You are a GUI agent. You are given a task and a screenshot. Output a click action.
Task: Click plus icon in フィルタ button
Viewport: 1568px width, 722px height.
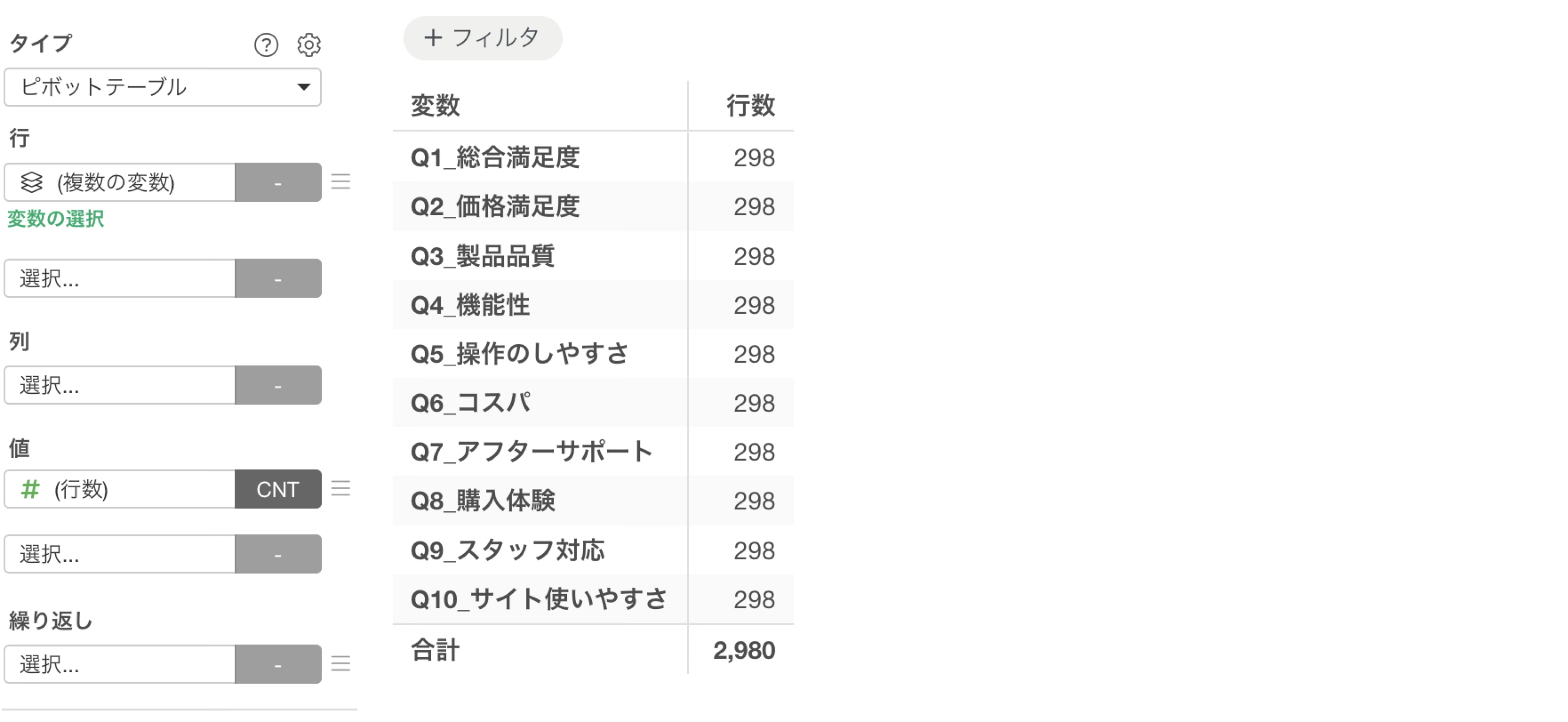pos(433,38)
